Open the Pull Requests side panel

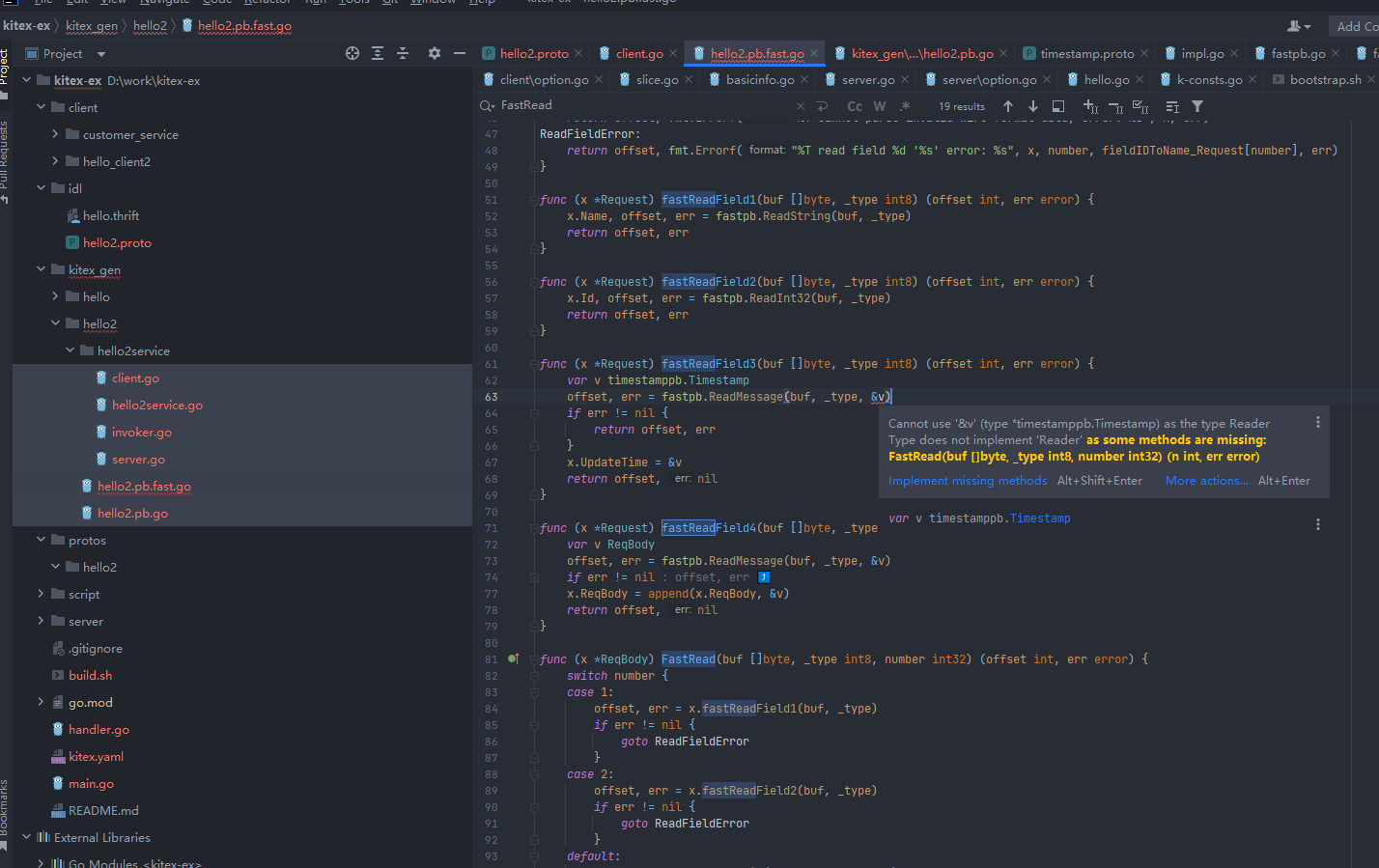point(5,160)
